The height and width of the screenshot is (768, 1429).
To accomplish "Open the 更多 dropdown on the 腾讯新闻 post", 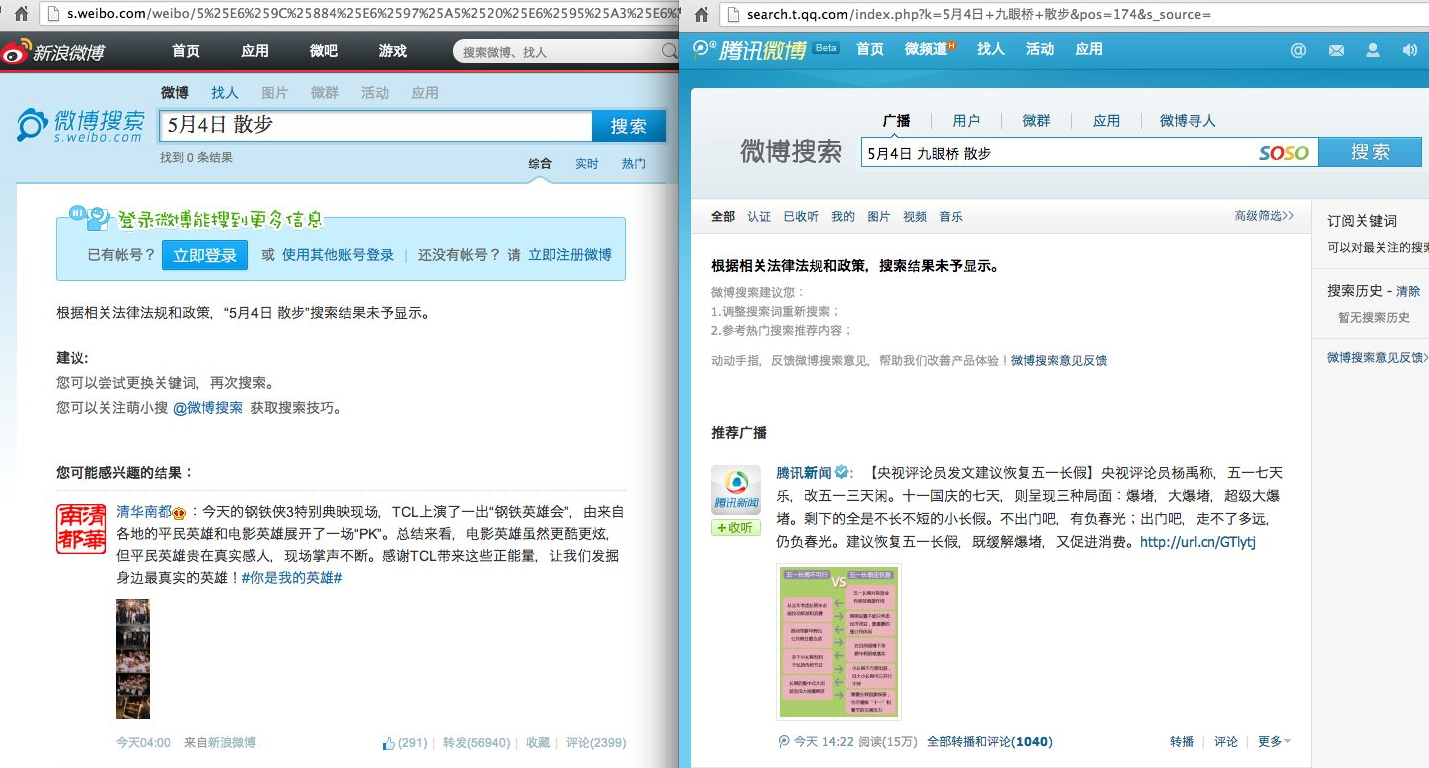I will [x=1274, y=741].
